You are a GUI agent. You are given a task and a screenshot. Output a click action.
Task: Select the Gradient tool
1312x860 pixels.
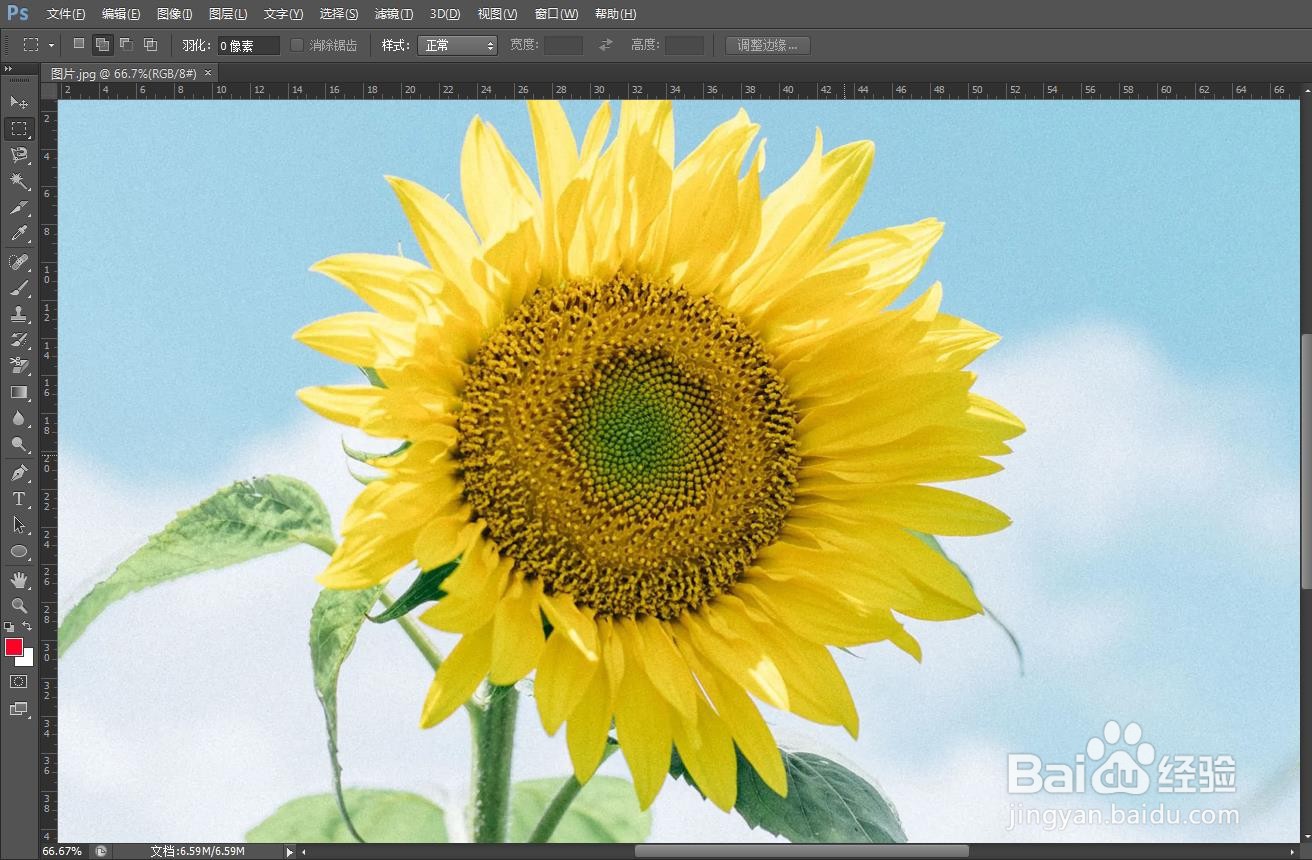coord(19,392)
